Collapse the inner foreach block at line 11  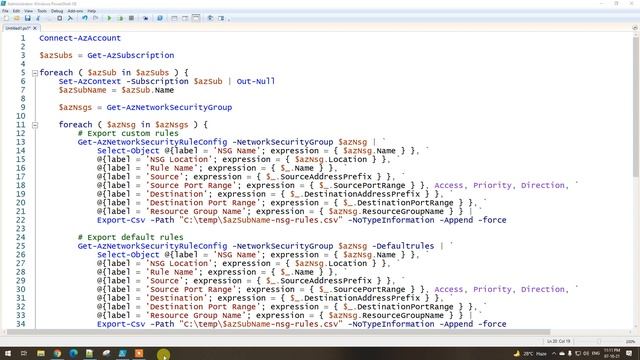click(35, 125)
